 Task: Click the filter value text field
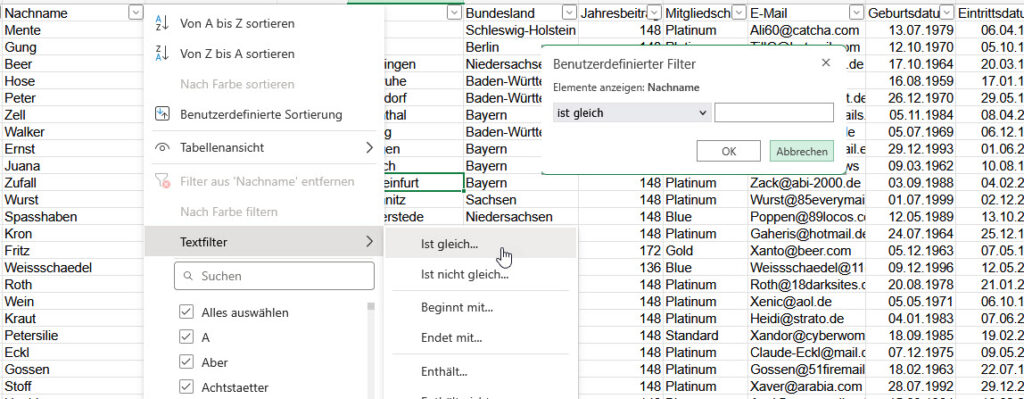(x=774, y=112)
